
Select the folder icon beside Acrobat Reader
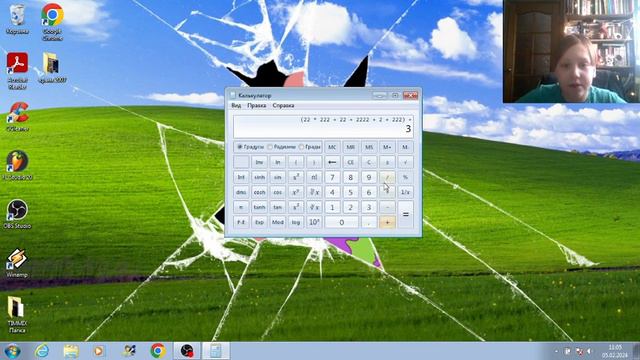point(52,67)
